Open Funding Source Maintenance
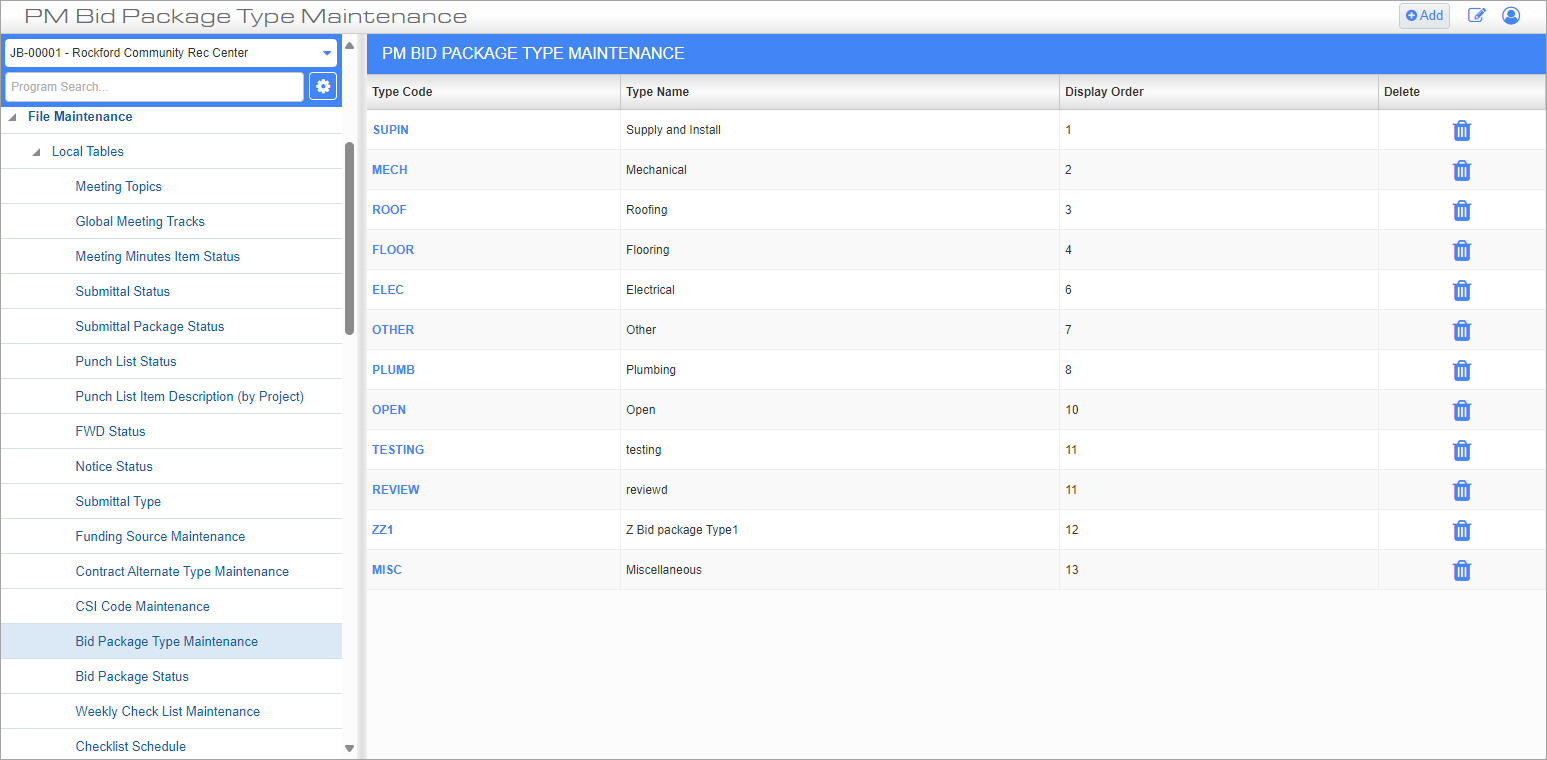 (x=160, y=537)
